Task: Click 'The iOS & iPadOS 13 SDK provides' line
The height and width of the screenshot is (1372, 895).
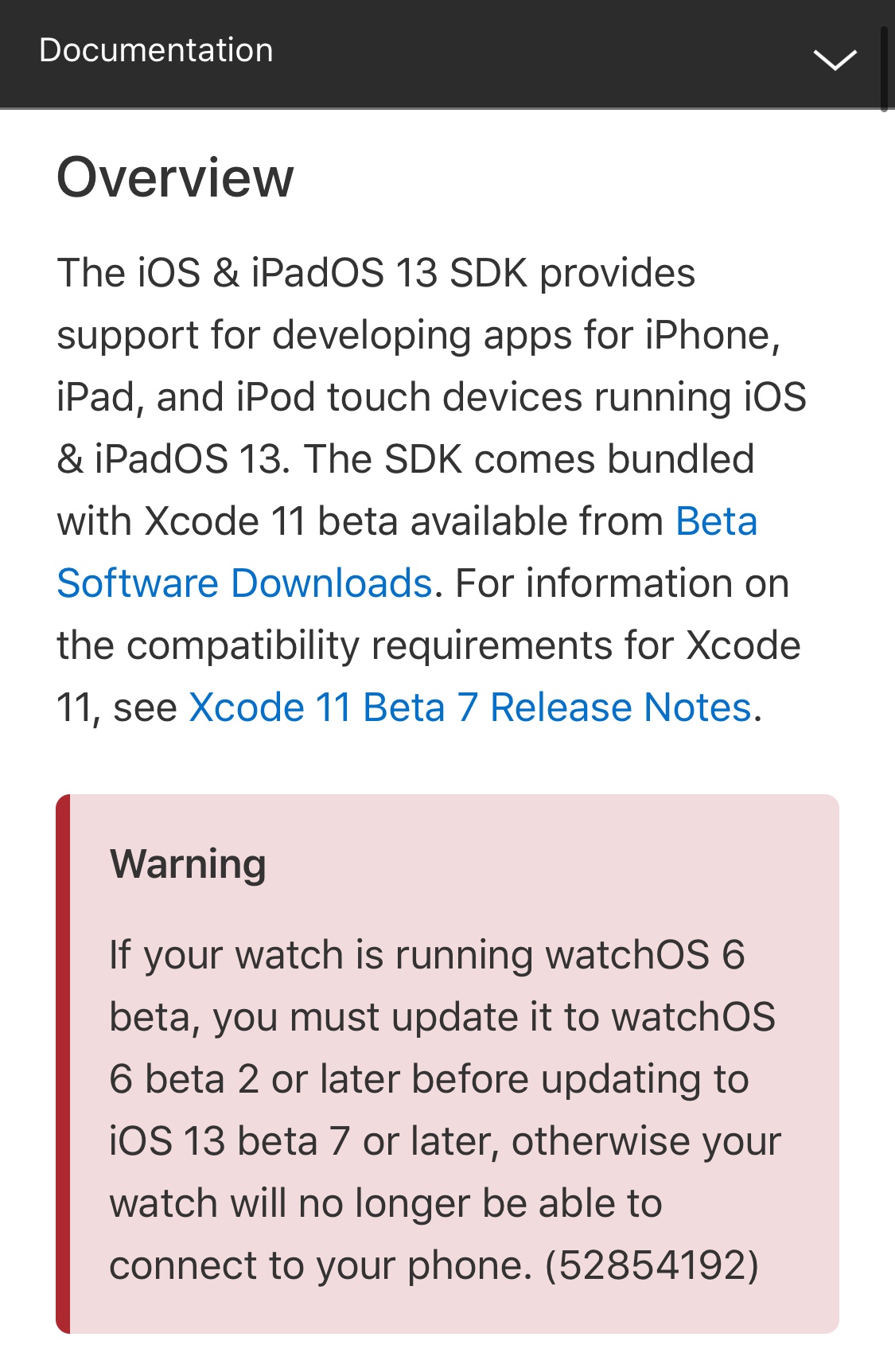Action: pyautogui.click(x=376, y=273)
